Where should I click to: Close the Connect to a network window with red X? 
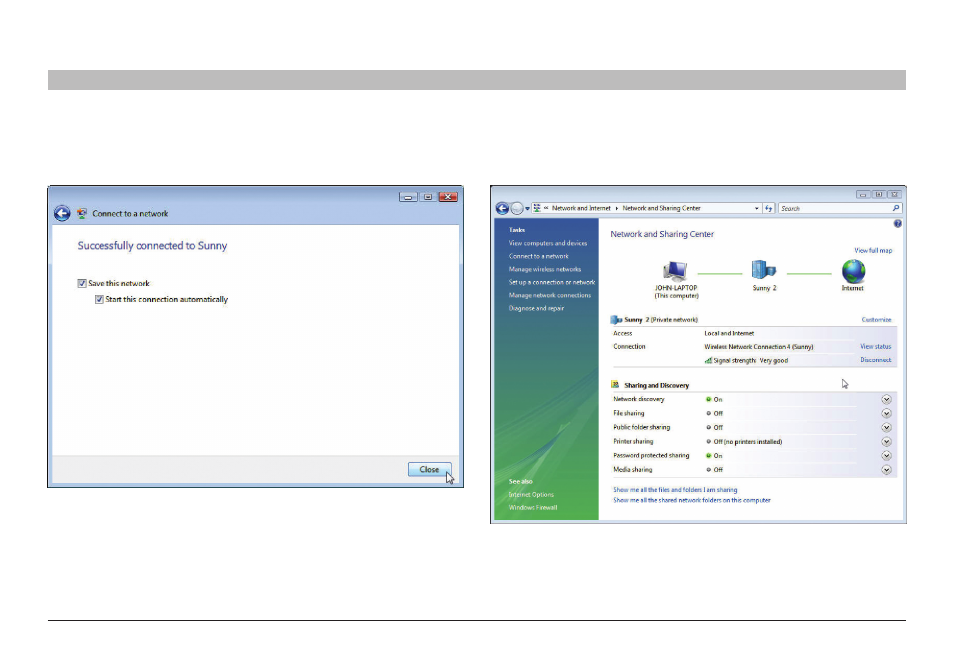(x=448, y=197)
